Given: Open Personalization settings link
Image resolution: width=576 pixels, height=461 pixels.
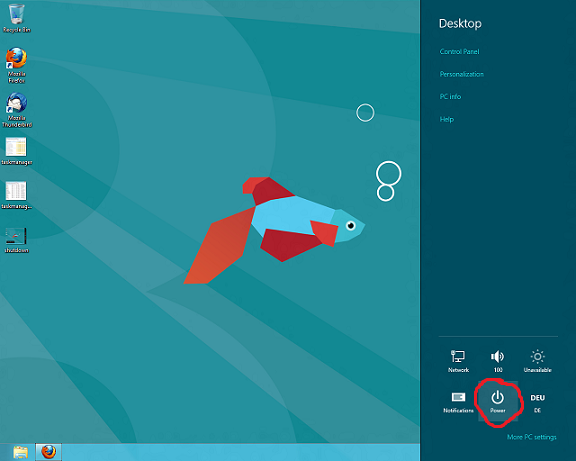Looking at the screenshot, I should [x=462, y=74].
